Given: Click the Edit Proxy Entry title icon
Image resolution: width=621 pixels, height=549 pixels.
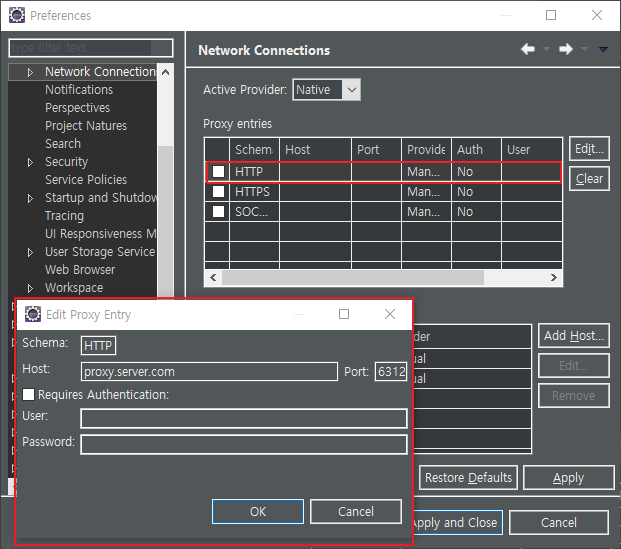Looking at the screenshot, I should pos(32,314).
